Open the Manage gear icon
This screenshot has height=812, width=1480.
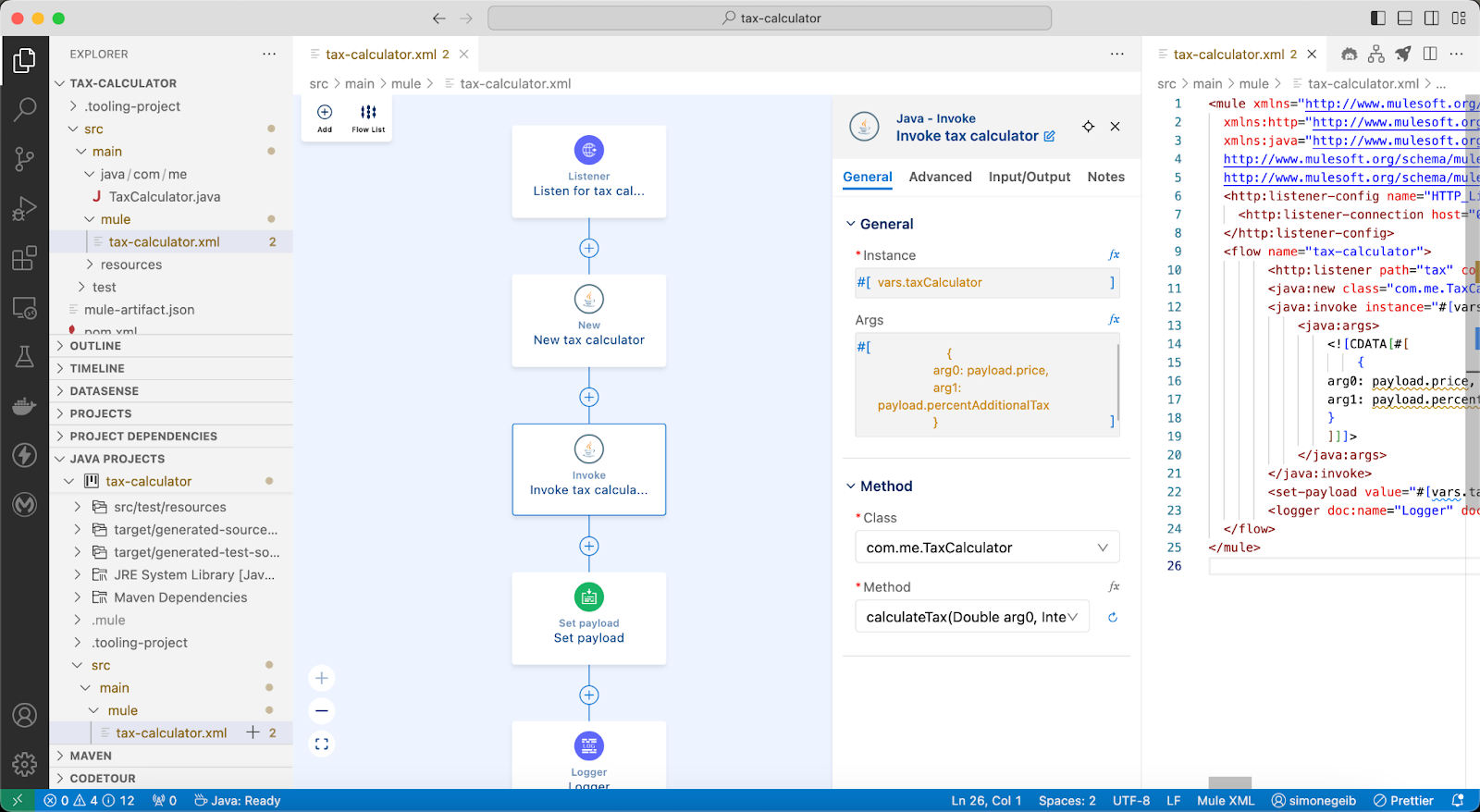25,764
